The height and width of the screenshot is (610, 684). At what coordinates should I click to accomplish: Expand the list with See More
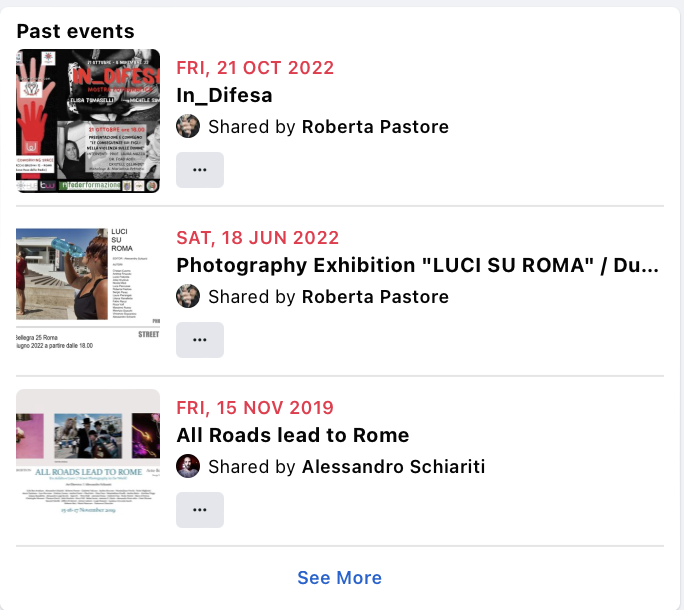(x=339, y=578)
